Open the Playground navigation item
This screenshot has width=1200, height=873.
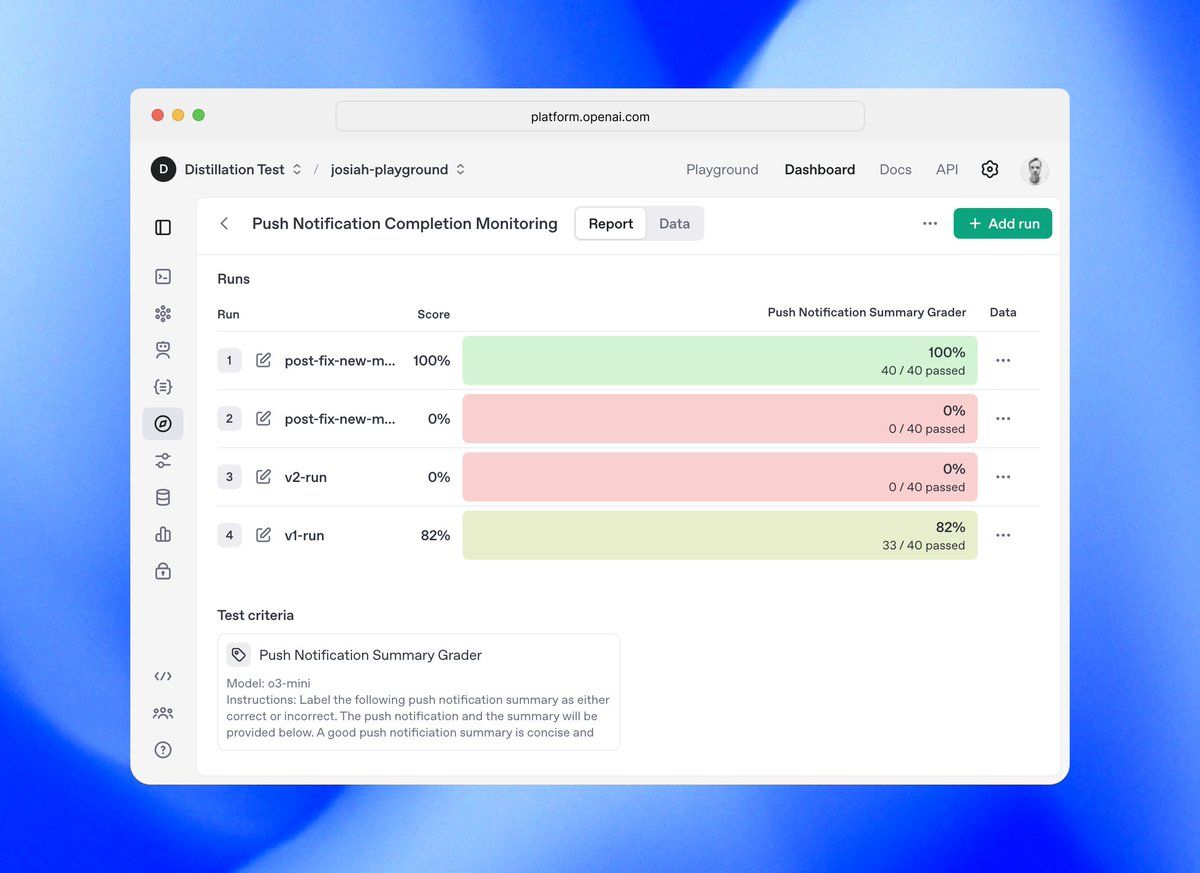click(722, 170)
